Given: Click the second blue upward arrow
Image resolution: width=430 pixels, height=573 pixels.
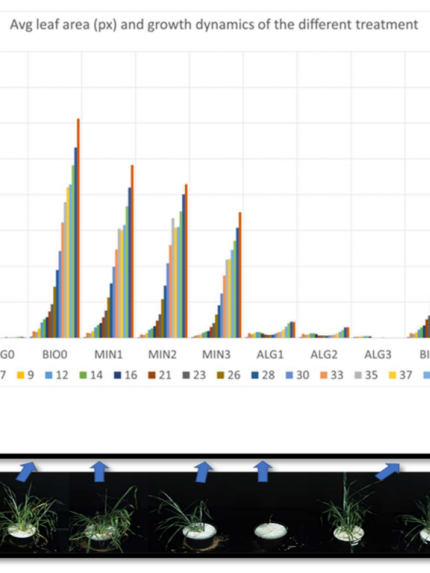Looking at the screenshot, I should pos(99,471).
